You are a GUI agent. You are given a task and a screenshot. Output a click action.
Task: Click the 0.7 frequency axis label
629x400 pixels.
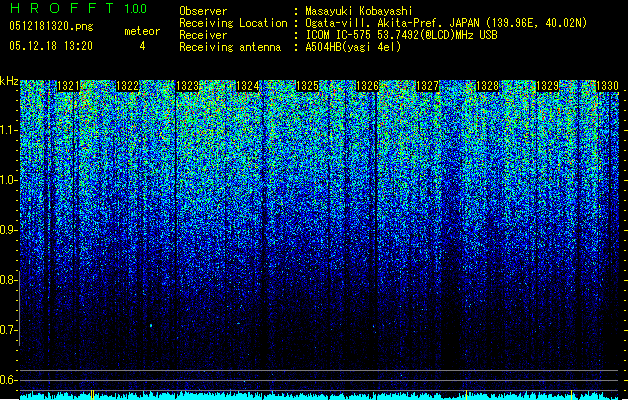tap(8, 330)
